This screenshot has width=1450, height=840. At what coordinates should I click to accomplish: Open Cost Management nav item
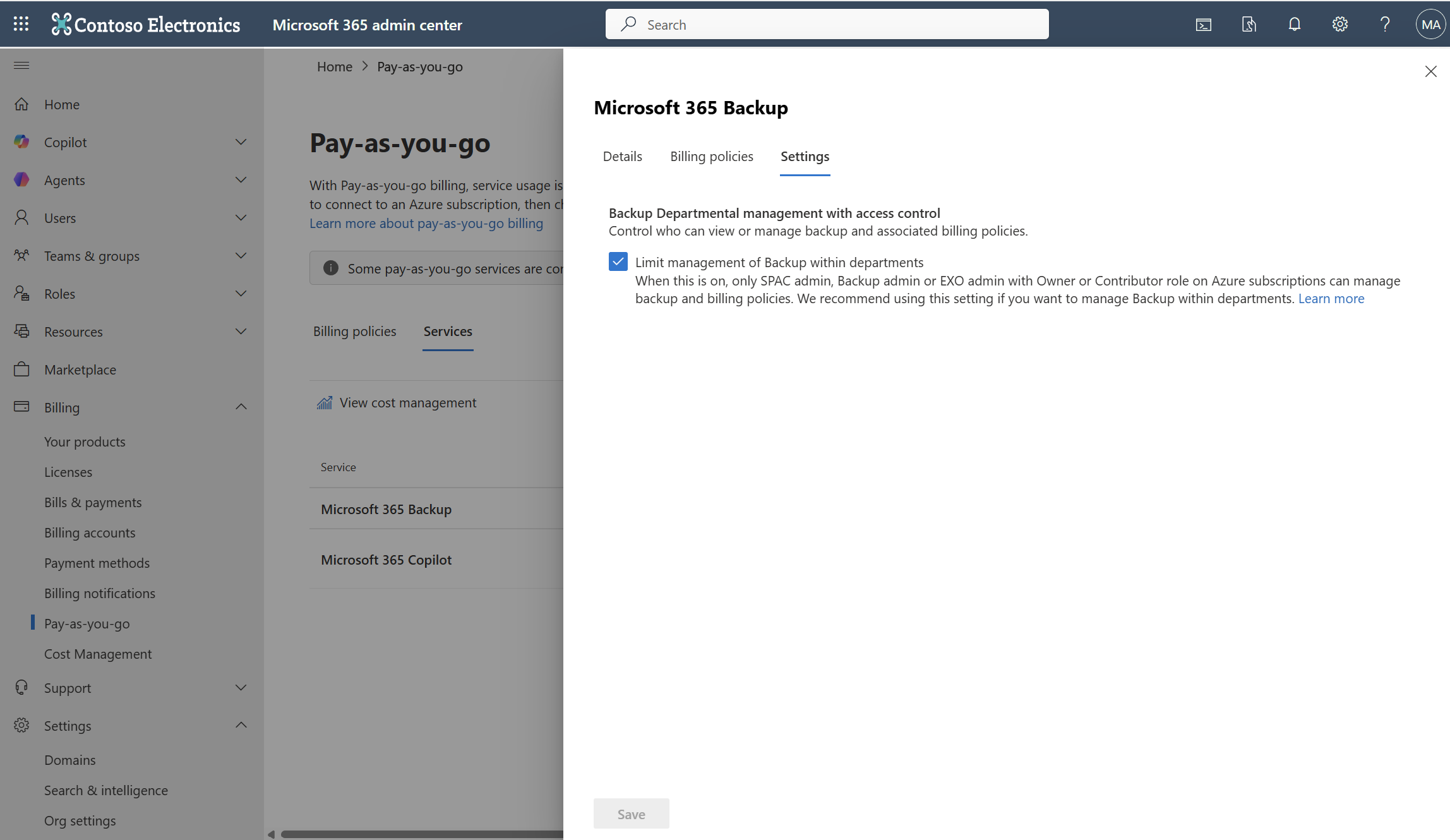(x=98, y=654)
